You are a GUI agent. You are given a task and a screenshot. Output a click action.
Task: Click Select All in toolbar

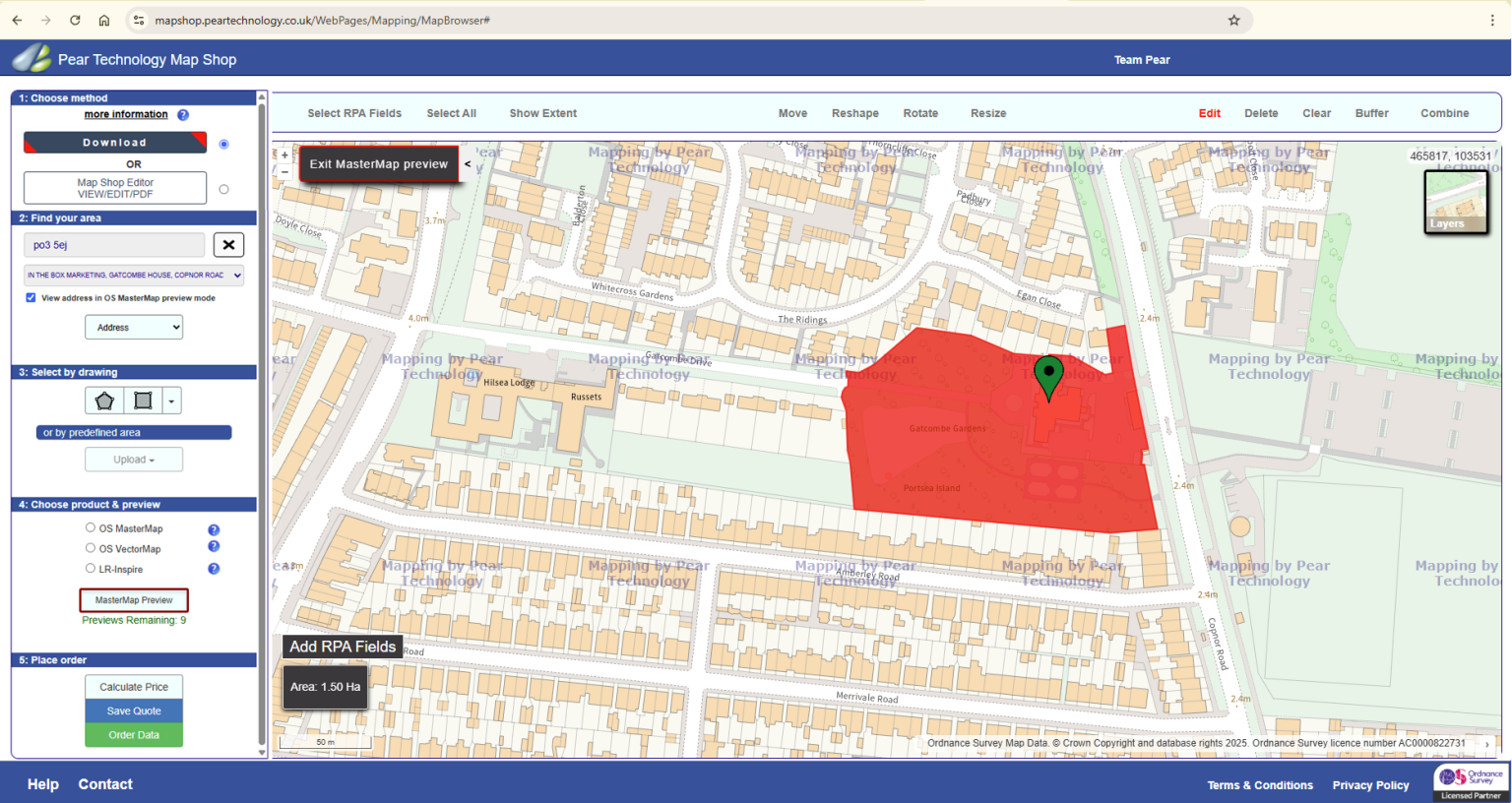click(x=451, y=113)
